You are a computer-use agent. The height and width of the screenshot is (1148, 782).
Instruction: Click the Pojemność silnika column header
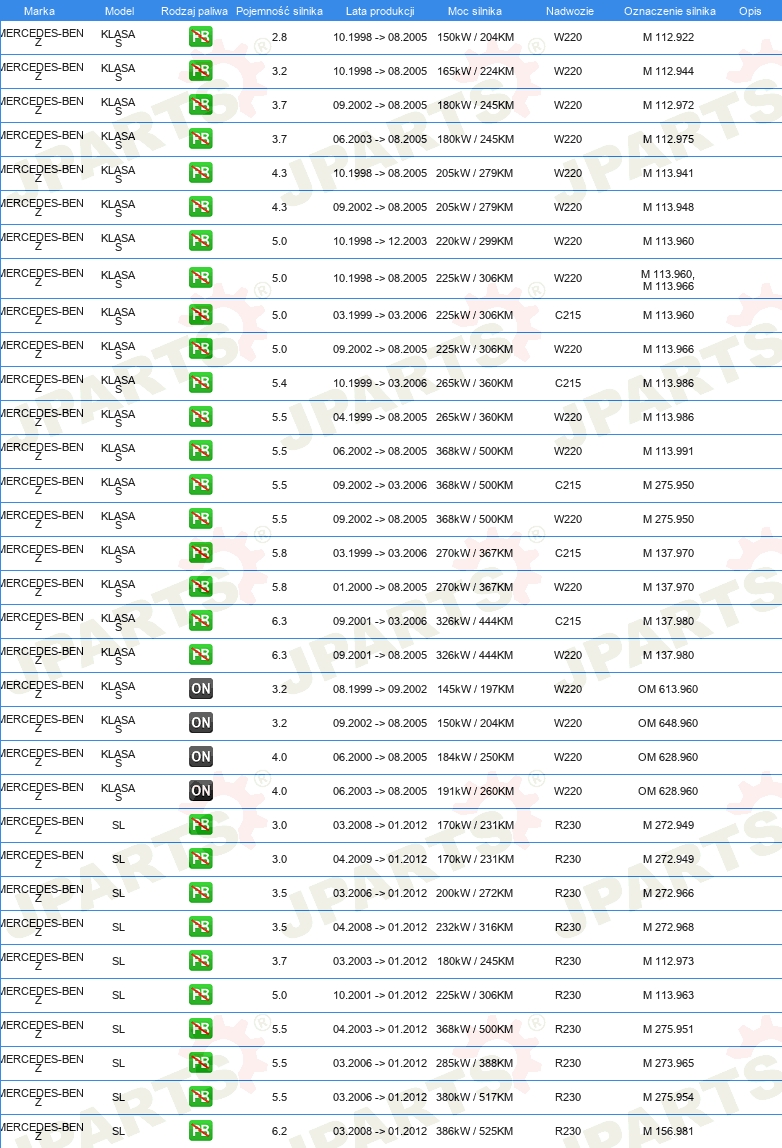click(279, 11)
